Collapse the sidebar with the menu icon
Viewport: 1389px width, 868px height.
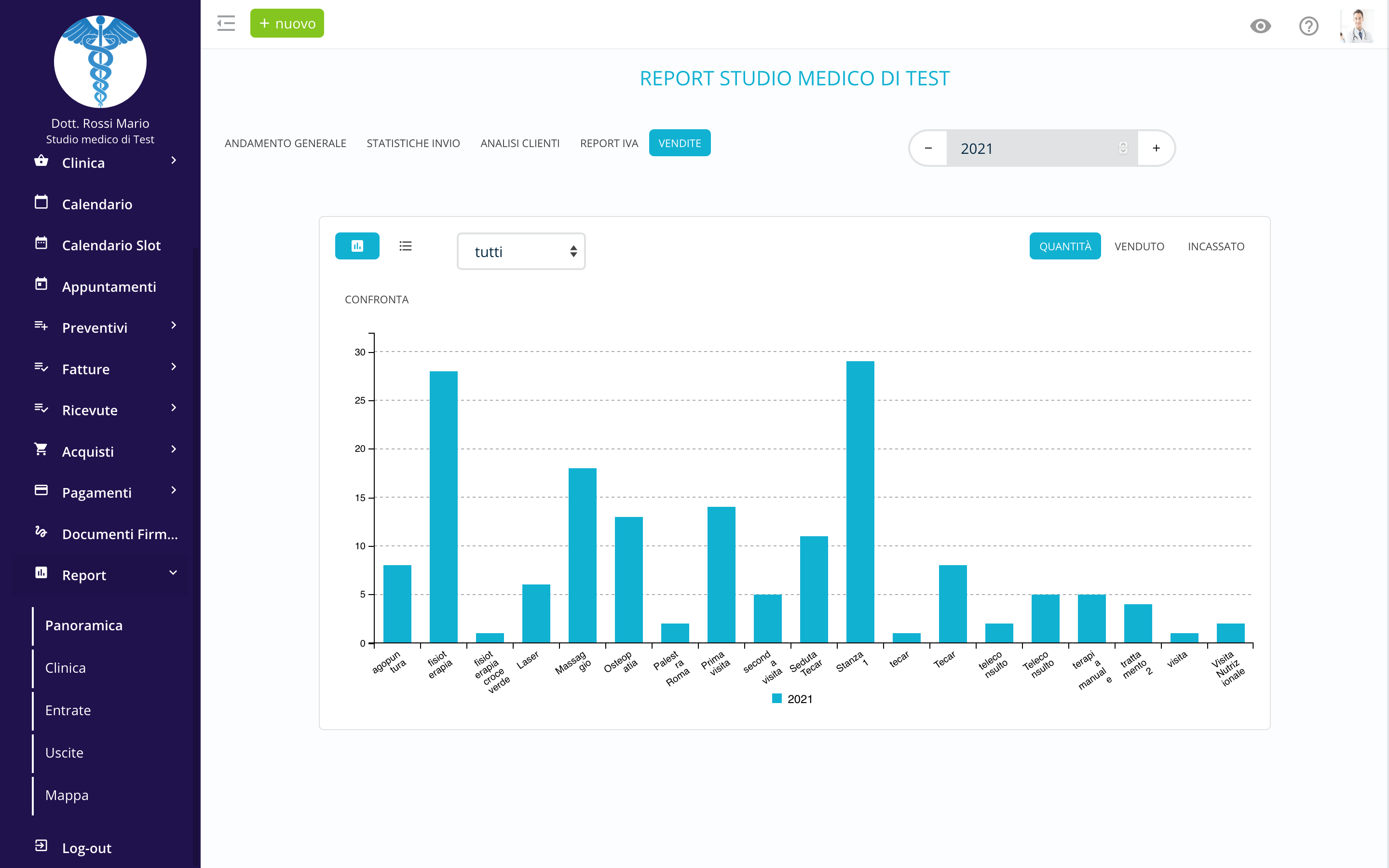(226, 24)
